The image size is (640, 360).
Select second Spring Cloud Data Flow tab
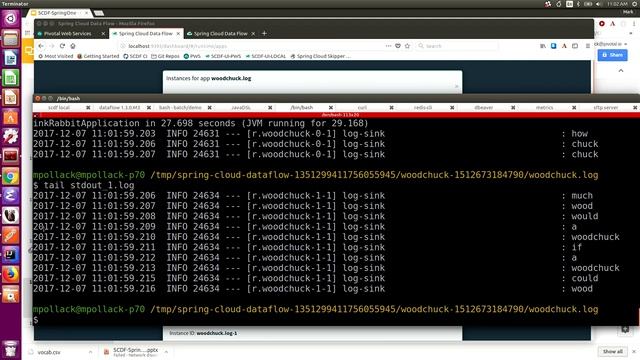point(220,33)
